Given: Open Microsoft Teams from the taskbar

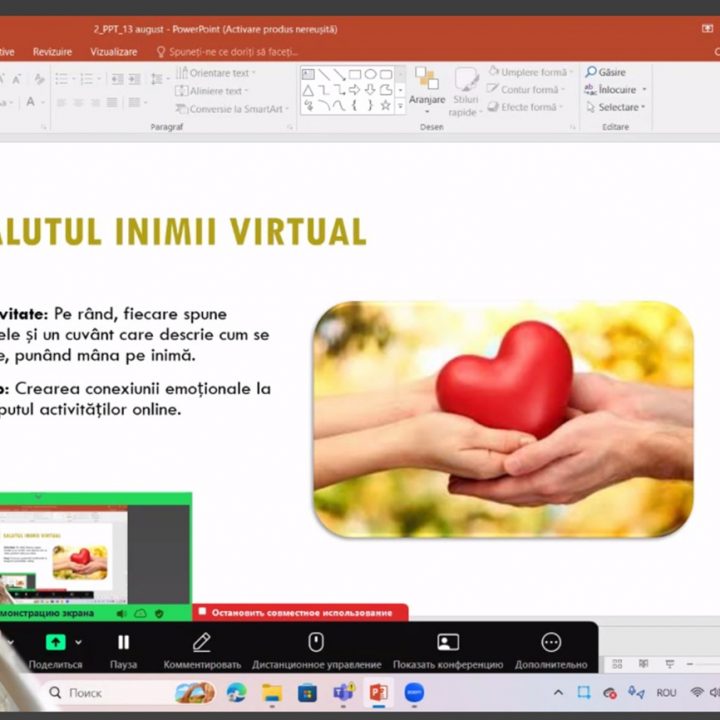Looking at the screenshot, I should 343,692.
